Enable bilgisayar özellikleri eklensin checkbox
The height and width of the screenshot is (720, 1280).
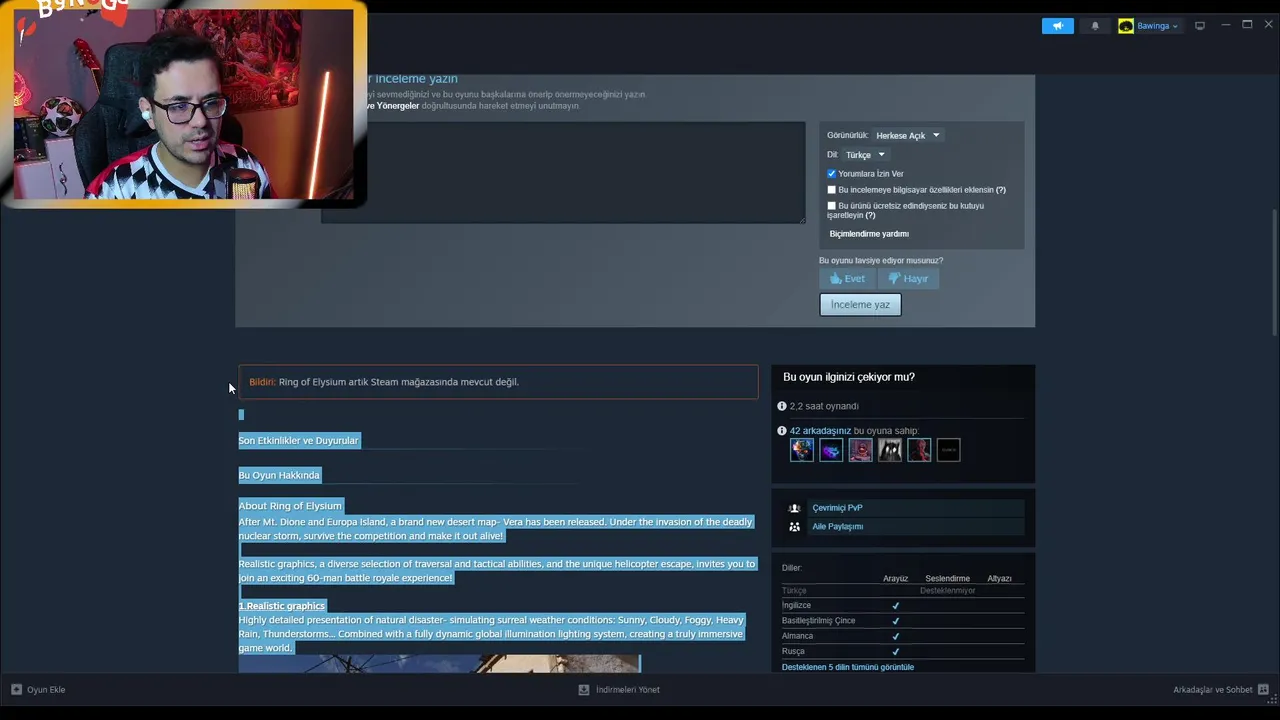pos(831,190)
